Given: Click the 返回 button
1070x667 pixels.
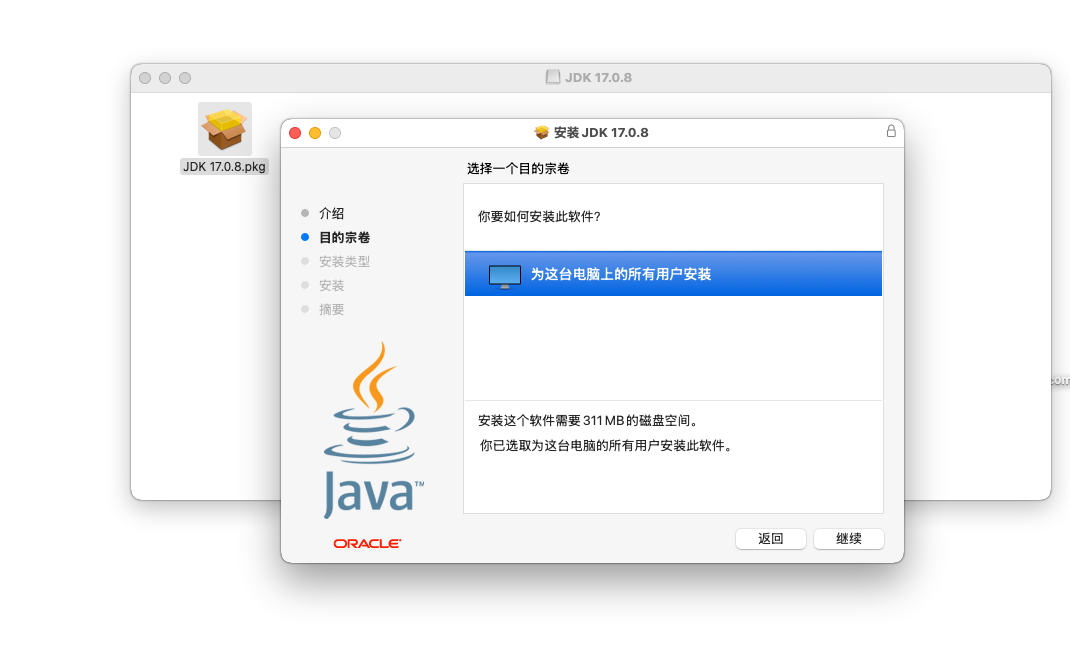Looking at the screenshot, I should (770, 539).
